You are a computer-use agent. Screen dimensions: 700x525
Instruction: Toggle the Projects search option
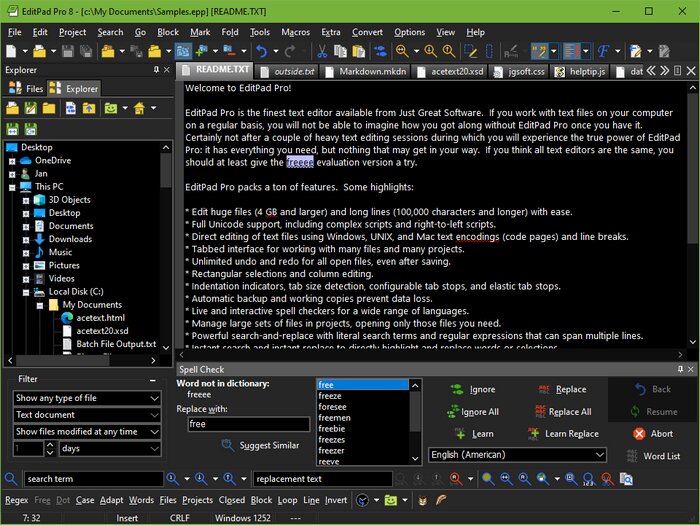[197, 500]
